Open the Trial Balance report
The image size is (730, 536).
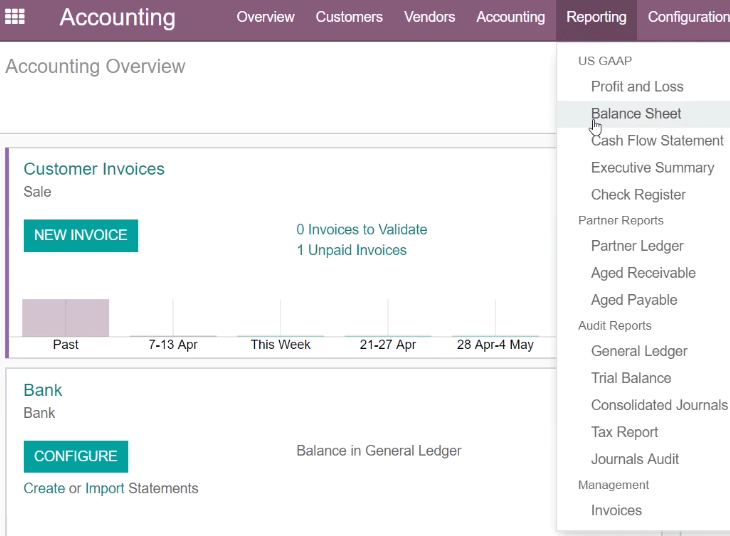tap(631, 378)
